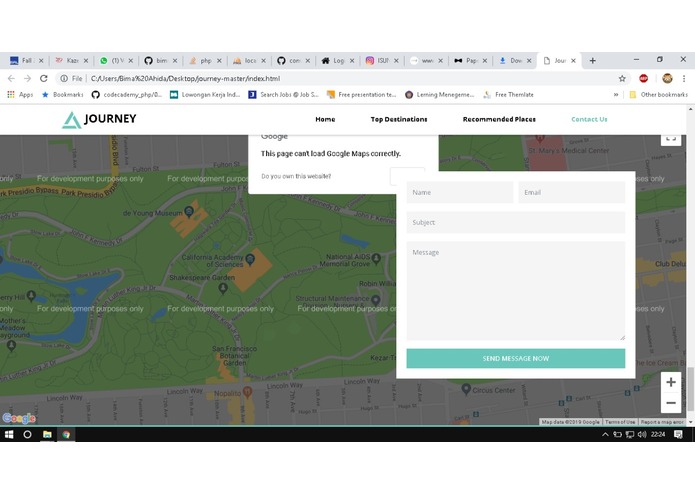Click the Circus Center map pin
This screenshot has width=695, height=494.
click(466, 389)
